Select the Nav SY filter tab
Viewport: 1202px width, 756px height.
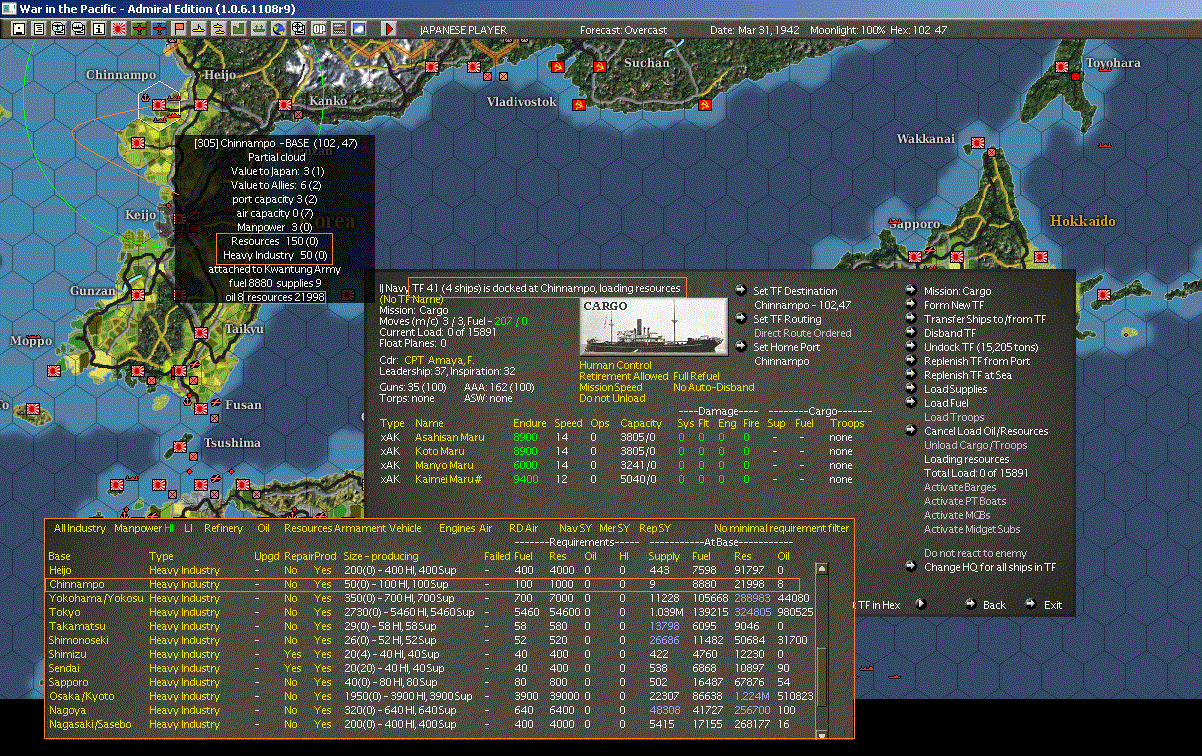pyautogui.click(x=575, y=528)
